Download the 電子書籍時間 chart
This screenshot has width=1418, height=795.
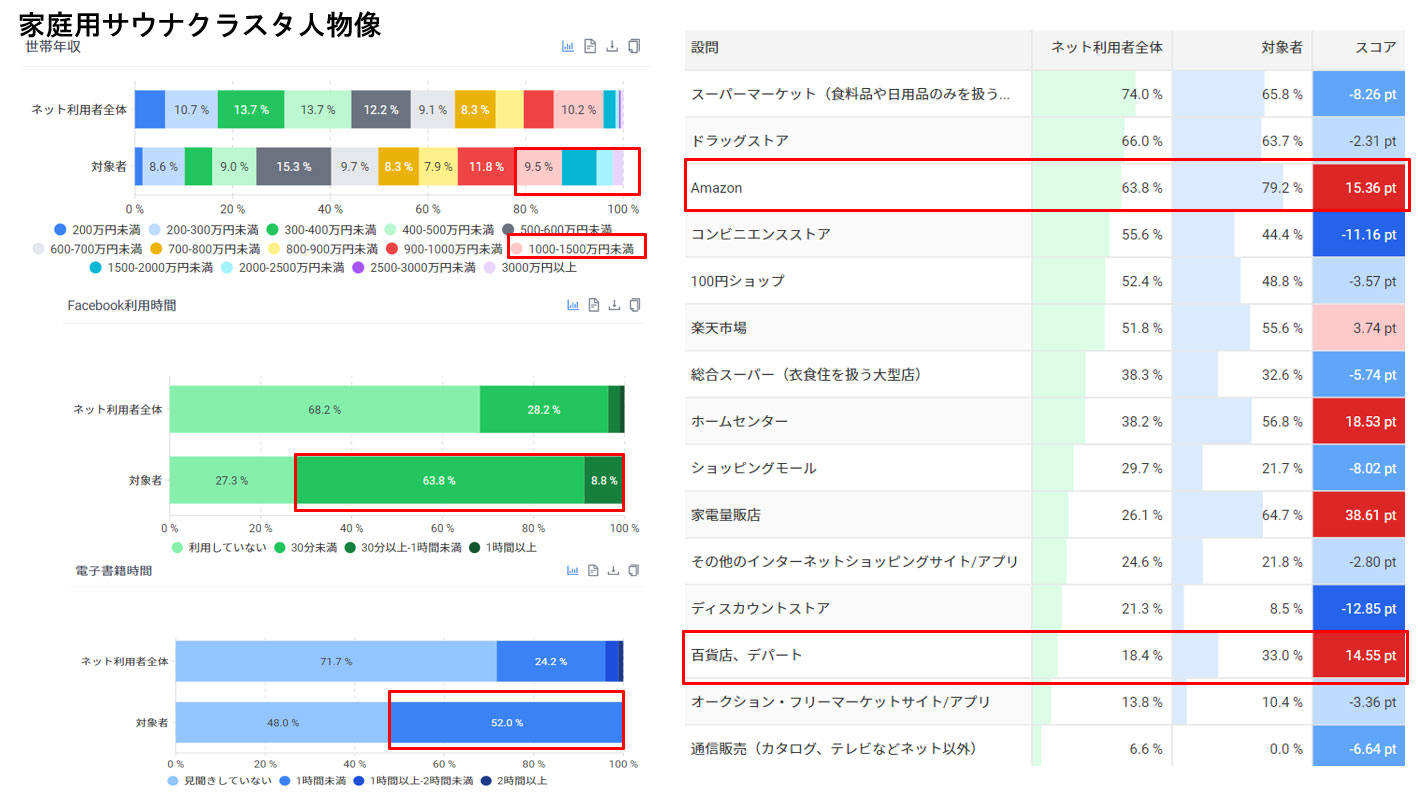[x=614, y=570]
